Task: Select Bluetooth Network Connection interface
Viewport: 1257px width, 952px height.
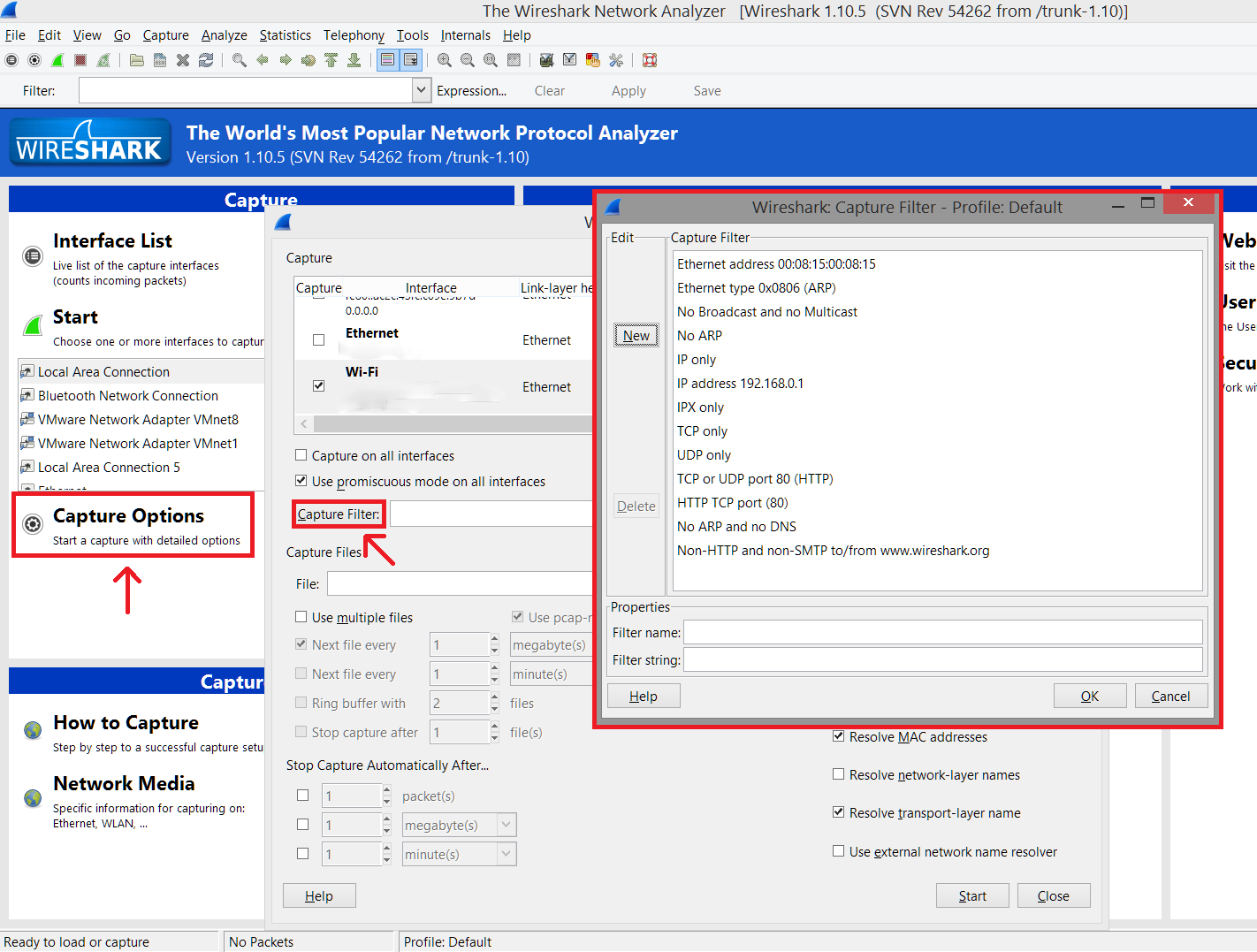Action: point(128,395)
